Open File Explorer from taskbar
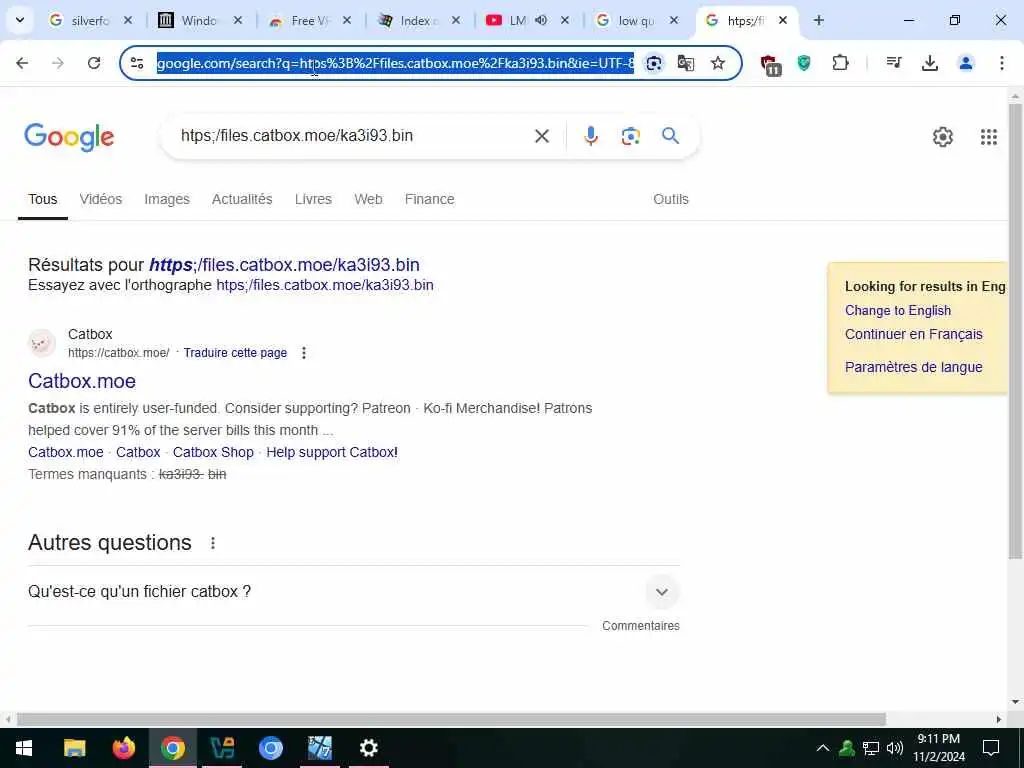Image resolution: width=1024 pixels, height=768 pixels. pos(74,748)
